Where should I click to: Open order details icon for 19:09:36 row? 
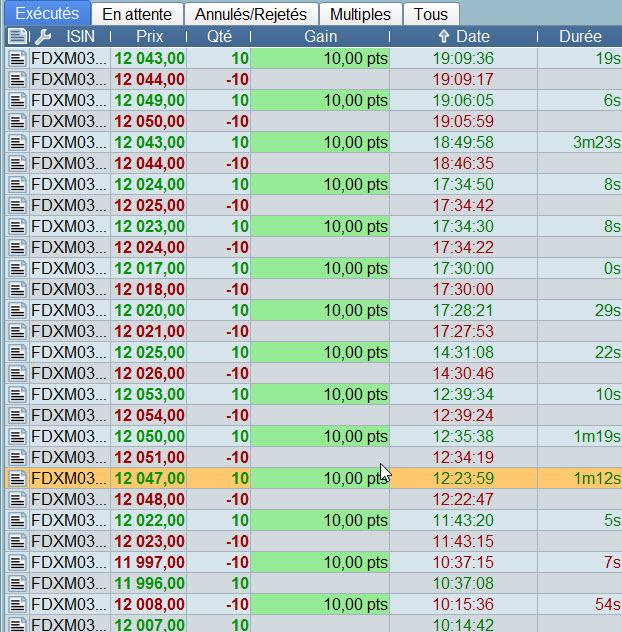click(17, 58)
